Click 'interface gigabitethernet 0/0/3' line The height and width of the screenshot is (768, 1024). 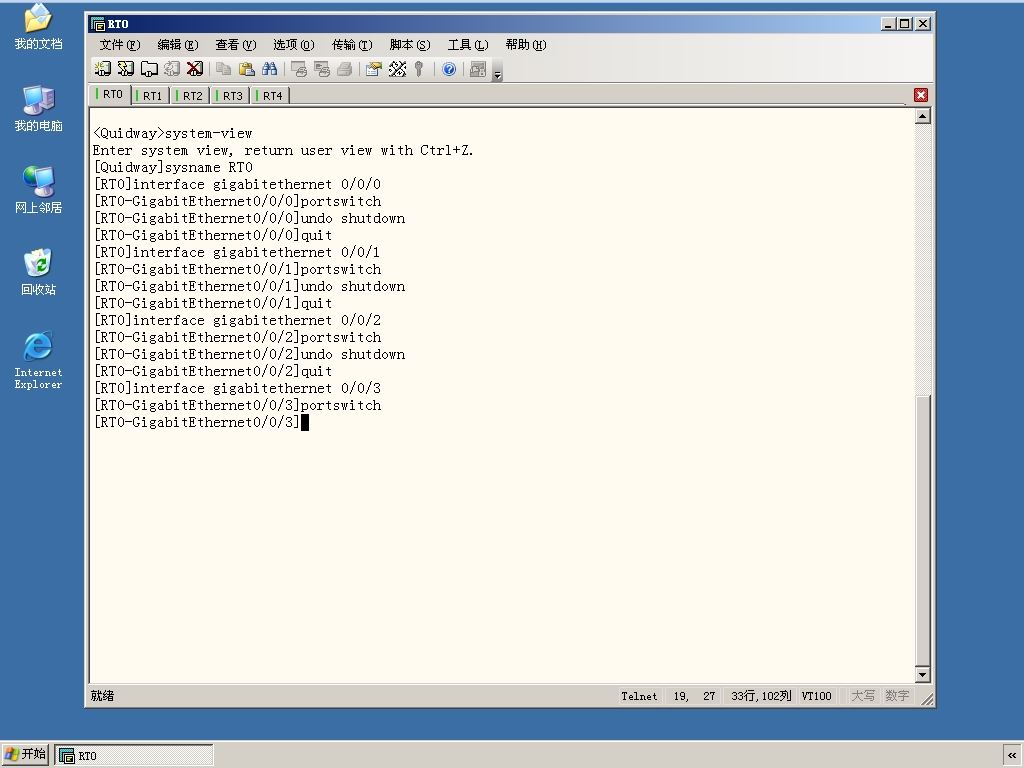point(237,388)
